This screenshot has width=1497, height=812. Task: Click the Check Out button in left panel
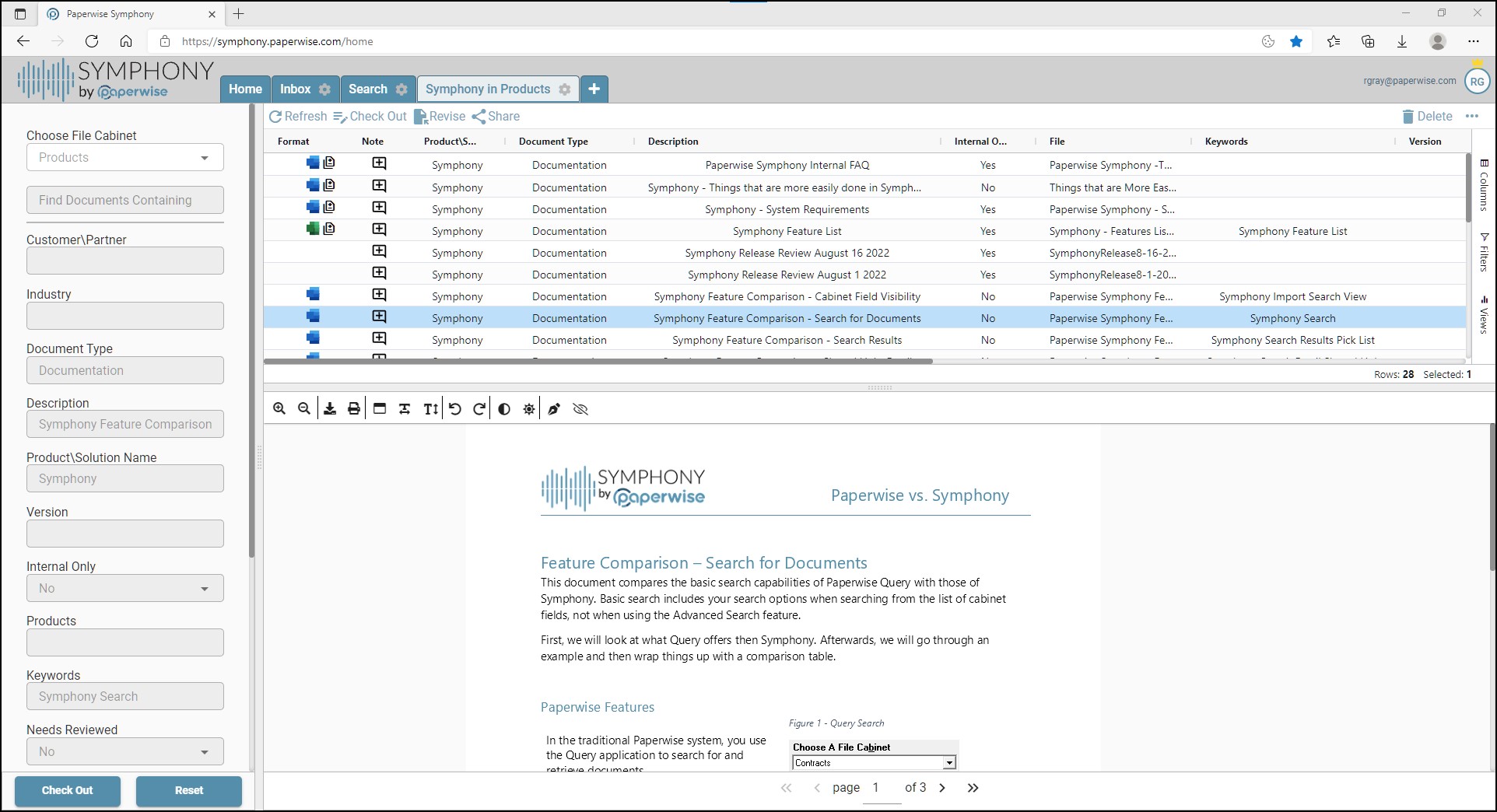point(67,790)
